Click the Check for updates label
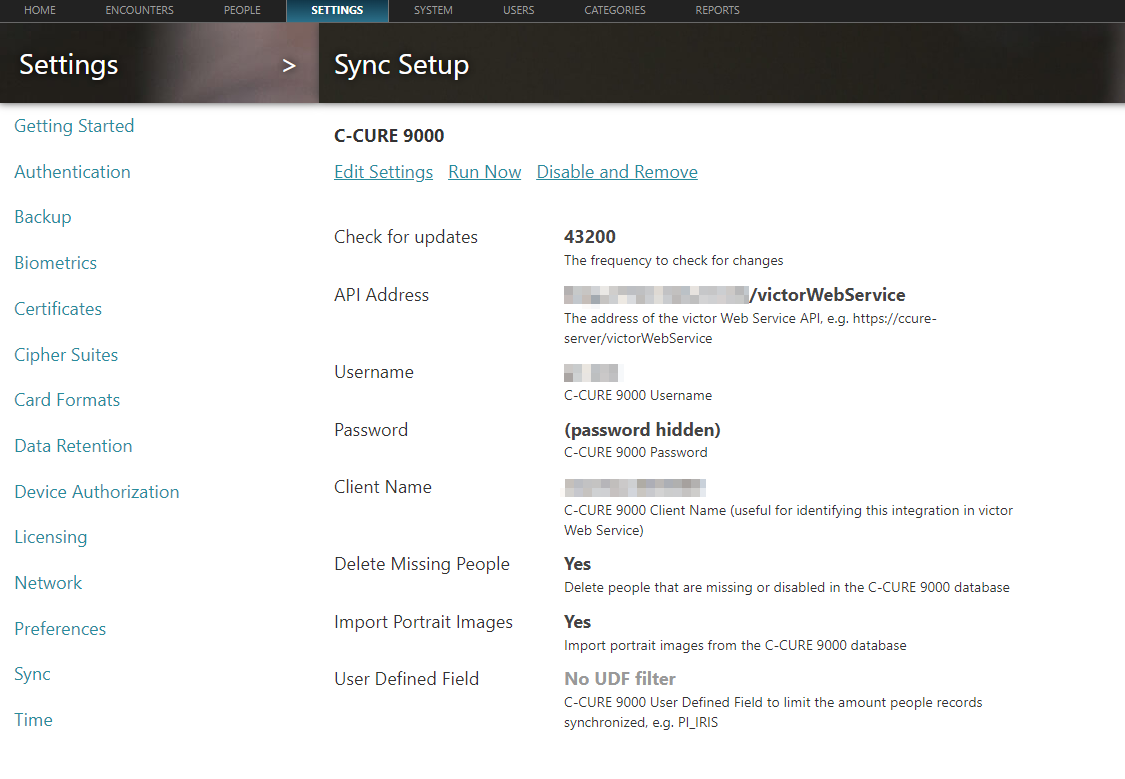Screen dimensions: 1125x779 [x=405, y=237]
